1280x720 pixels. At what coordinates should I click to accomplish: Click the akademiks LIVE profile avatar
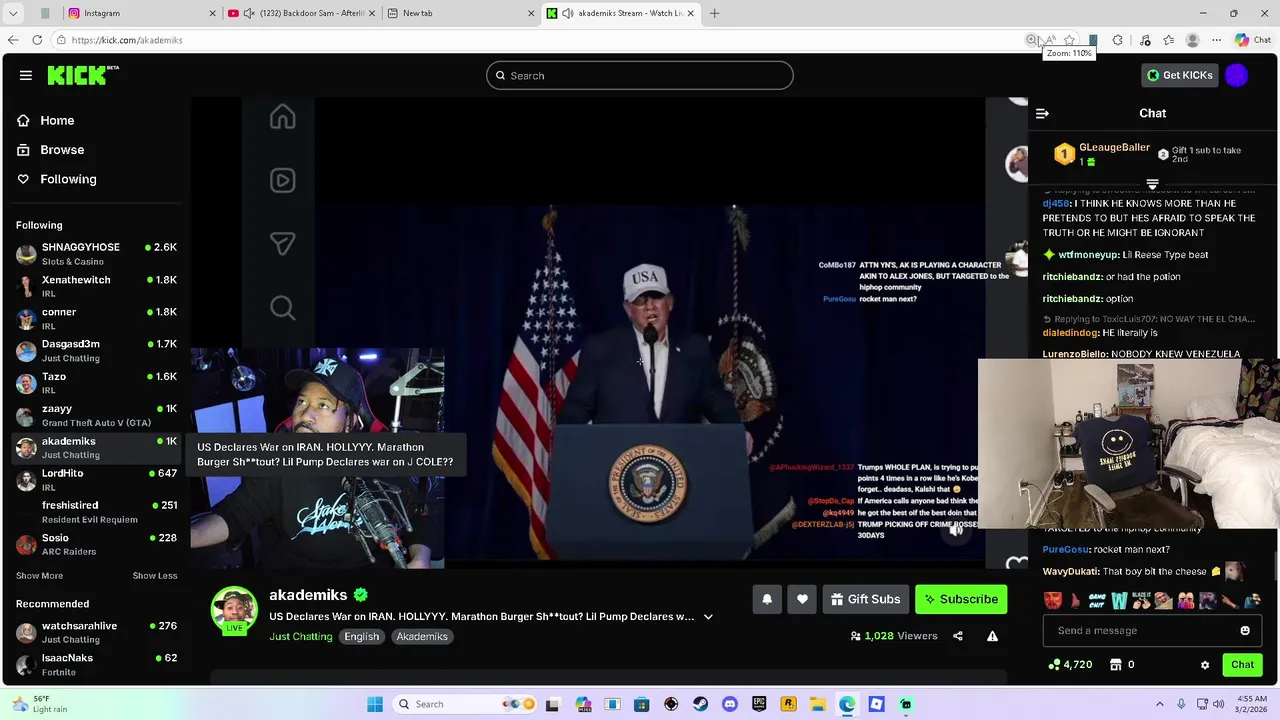coord(234,610)
